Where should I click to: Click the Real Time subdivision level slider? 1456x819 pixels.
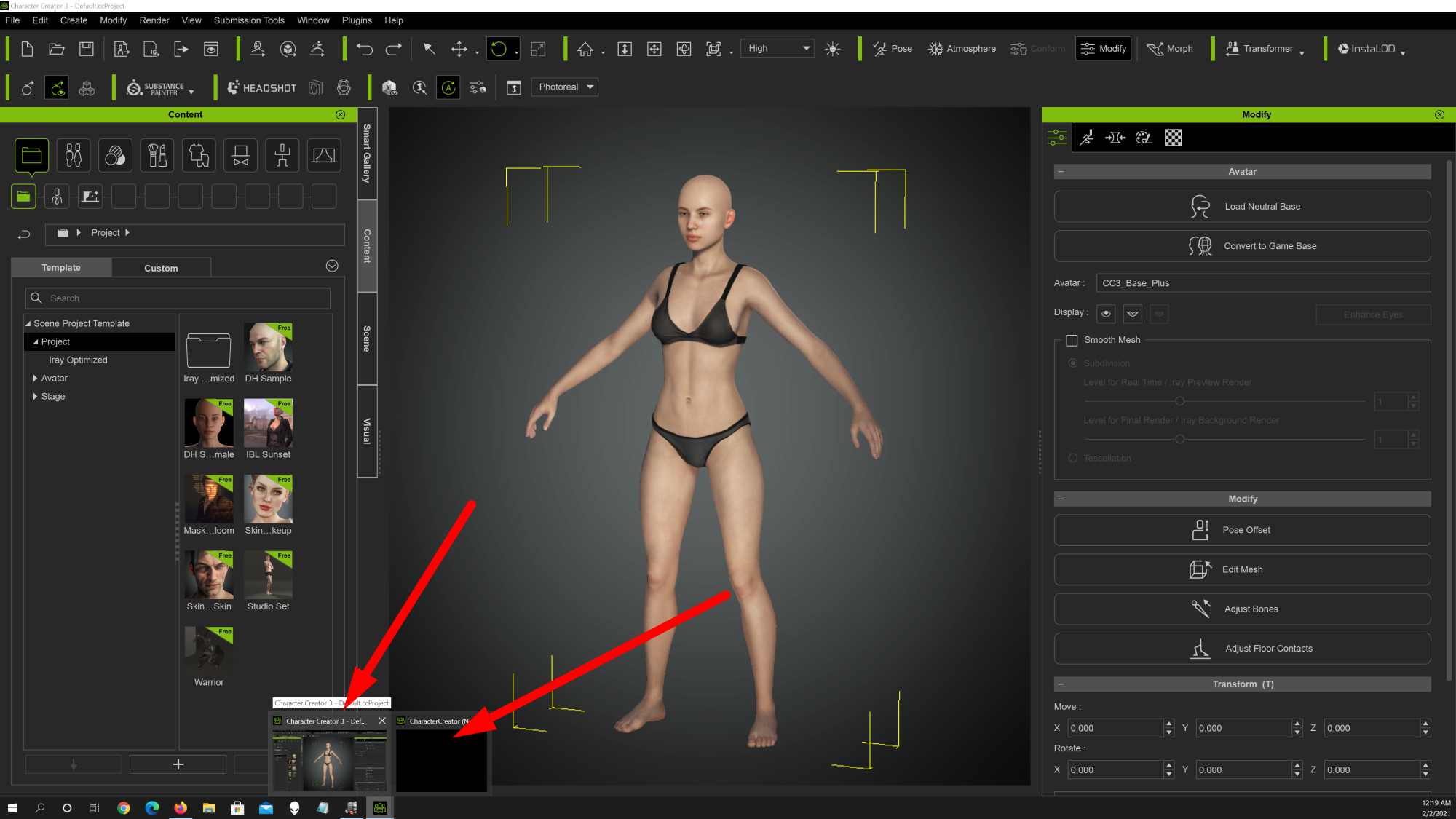coord(1224,401)
